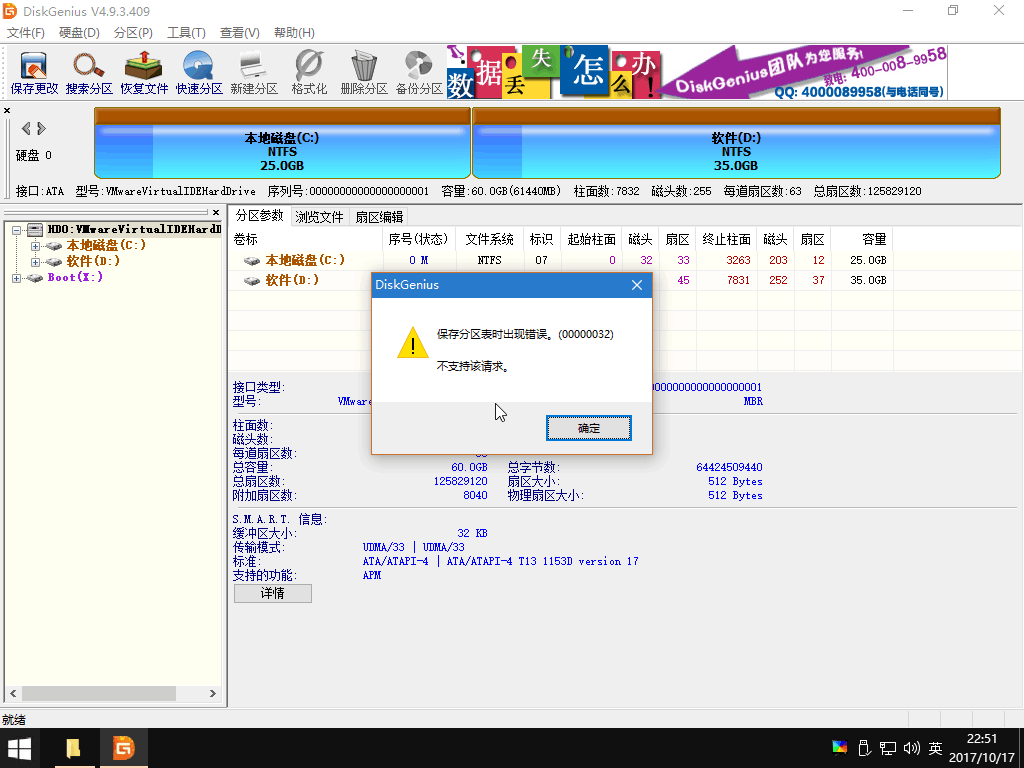This screenshot has height=768, width=1024.
Task: Click the 详情 details button
Action: (272, 593)
